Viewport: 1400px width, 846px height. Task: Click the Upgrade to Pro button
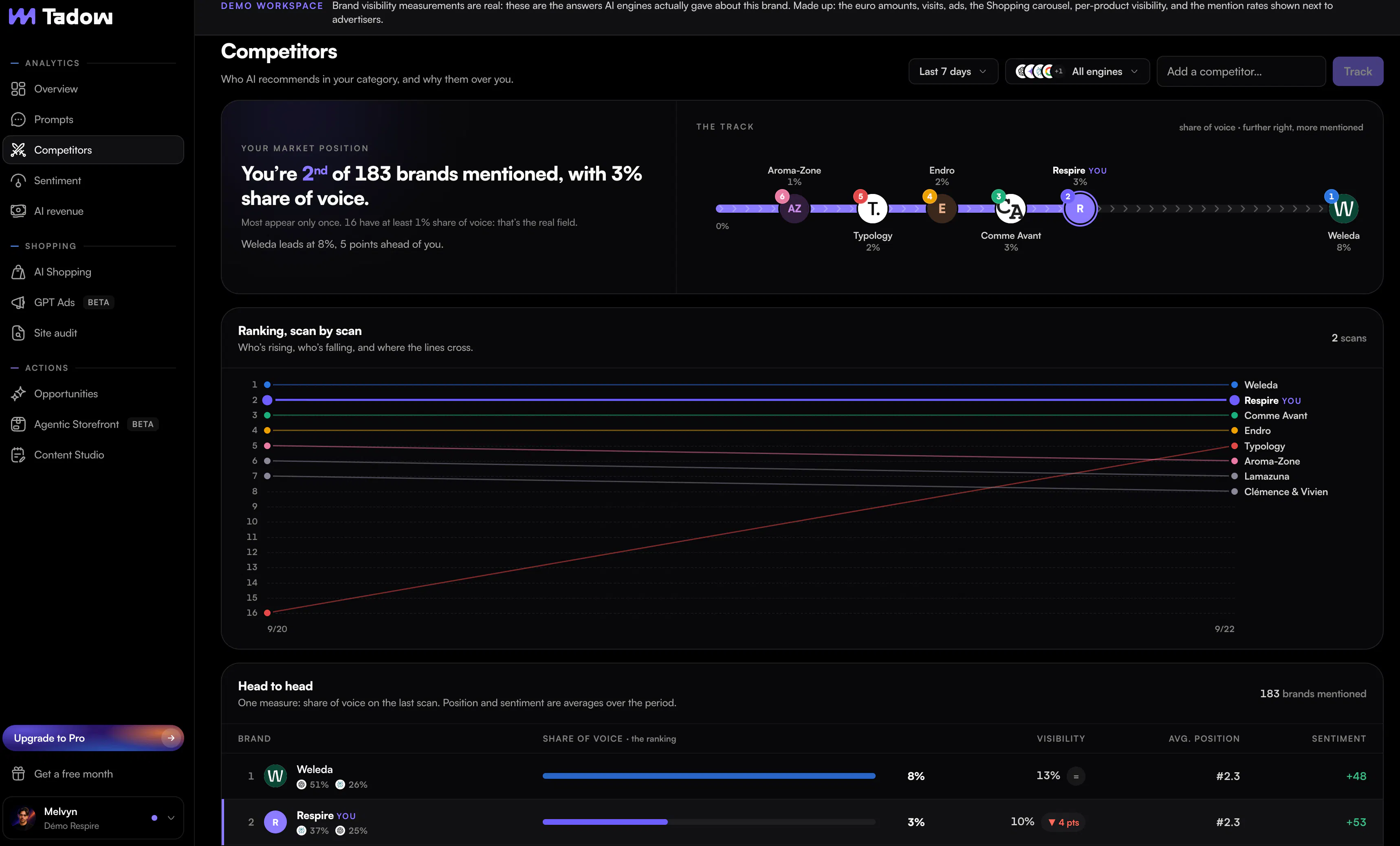tap(93, 738)
